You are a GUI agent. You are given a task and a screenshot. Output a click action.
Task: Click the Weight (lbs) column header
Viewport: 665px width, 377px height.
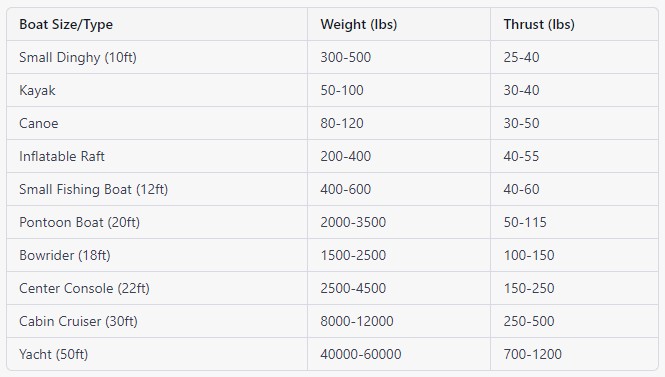[359, 25]
